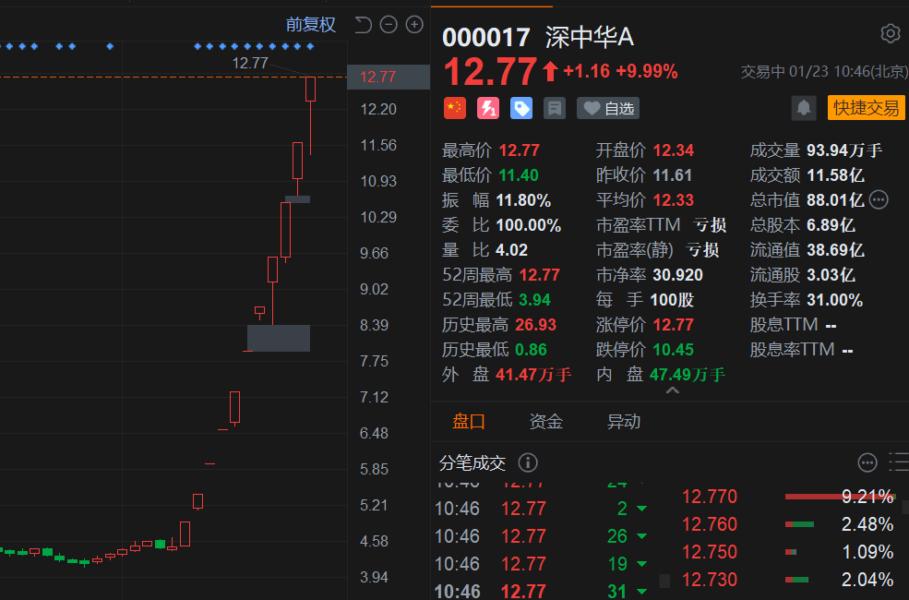Screen dimensions: 909x600
Task: Open more options circle in 分笔成交 header
Action: 867,463
